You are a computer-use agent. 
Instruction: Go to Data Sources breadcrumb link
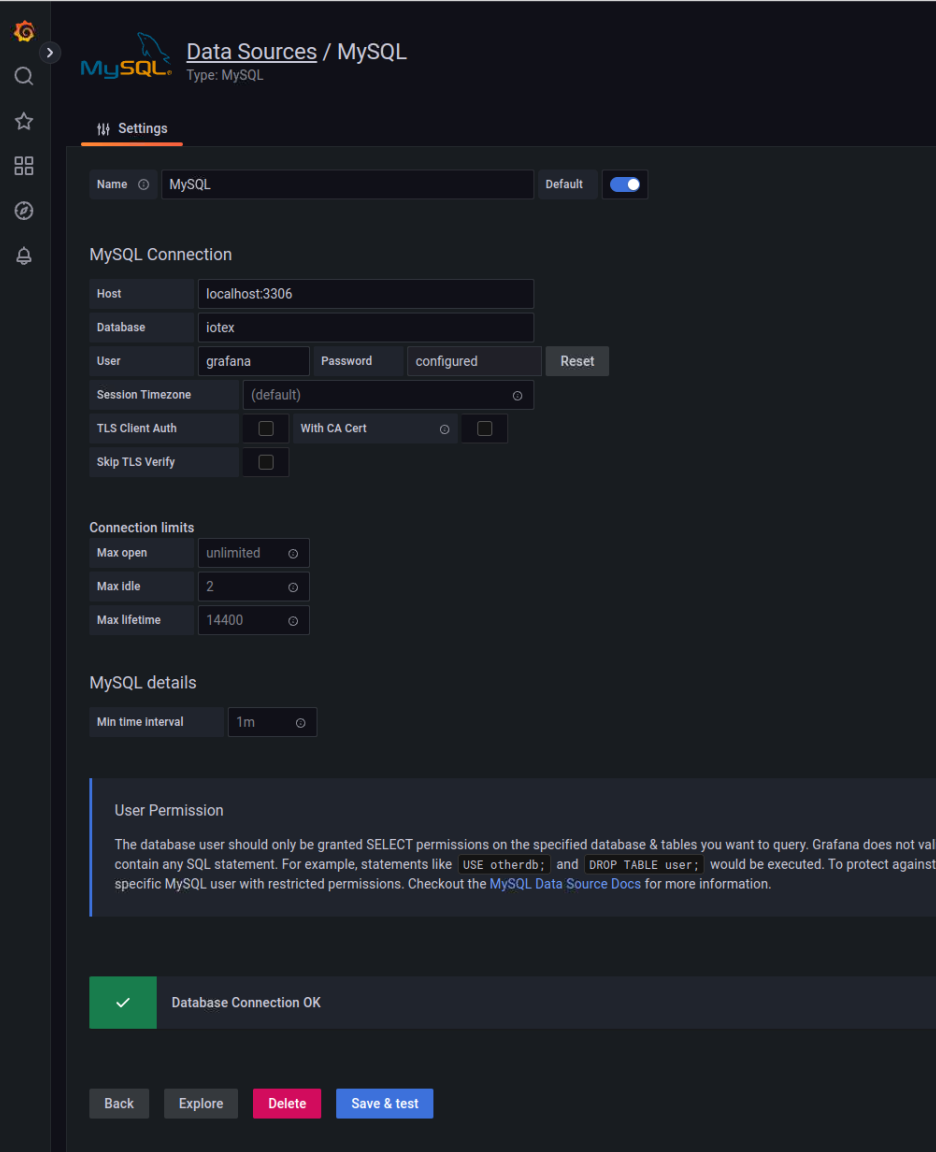coord(251,52)
